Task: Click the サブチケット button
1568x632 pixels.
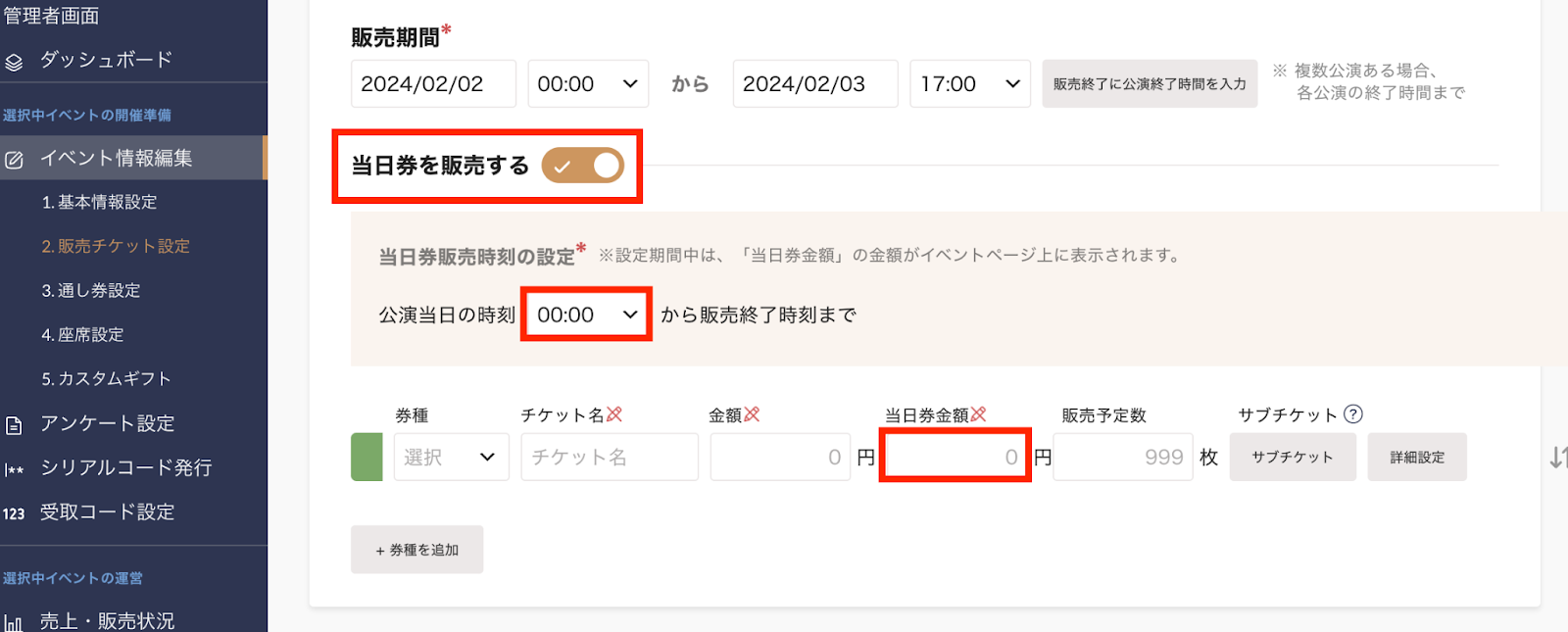Action: [x=1292, y=458]
